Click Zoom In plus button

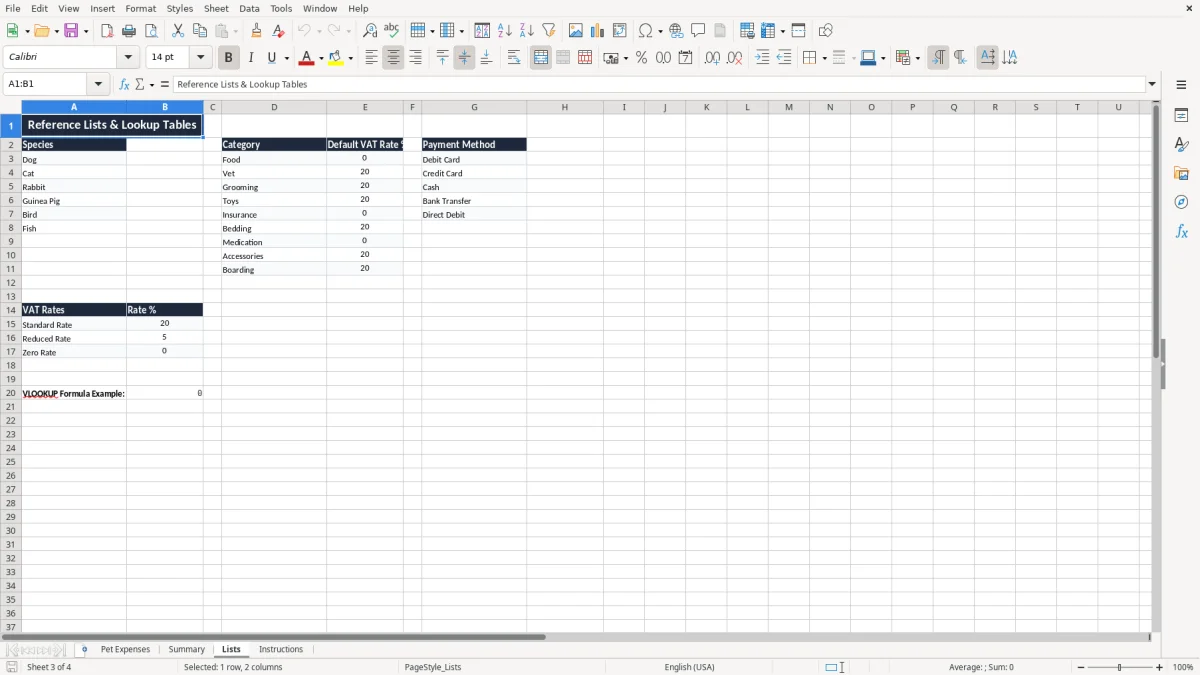point(1160,667)
